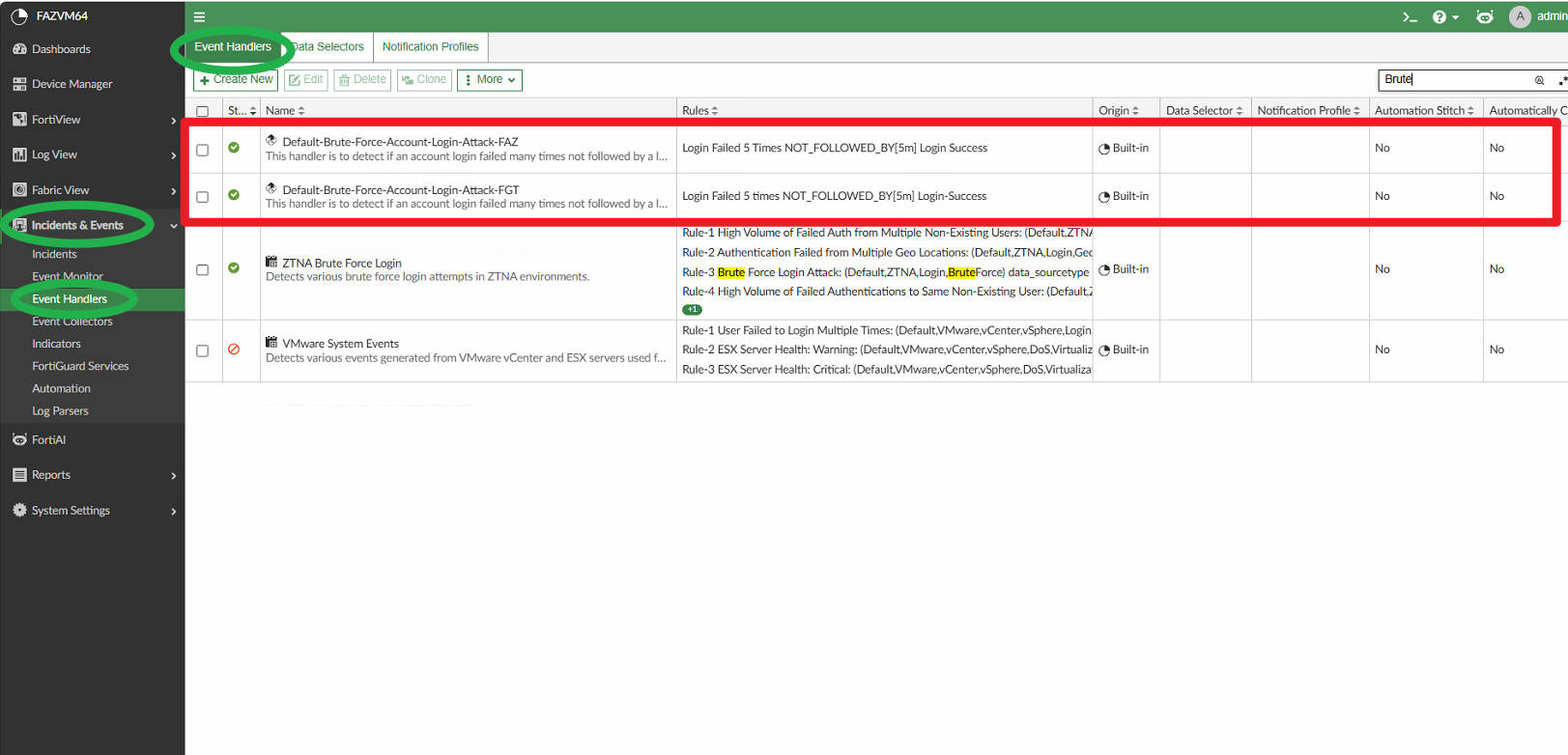Select Event Handlers in the sidebar
1568x755 pixels.
[x=70, y=299]
